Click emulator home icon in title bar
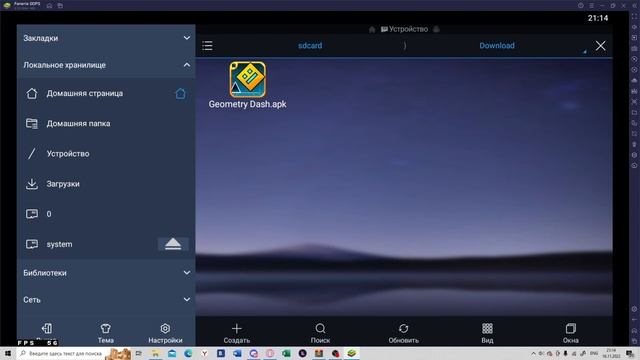The image size is (640, 360). (x=49, y=5)
